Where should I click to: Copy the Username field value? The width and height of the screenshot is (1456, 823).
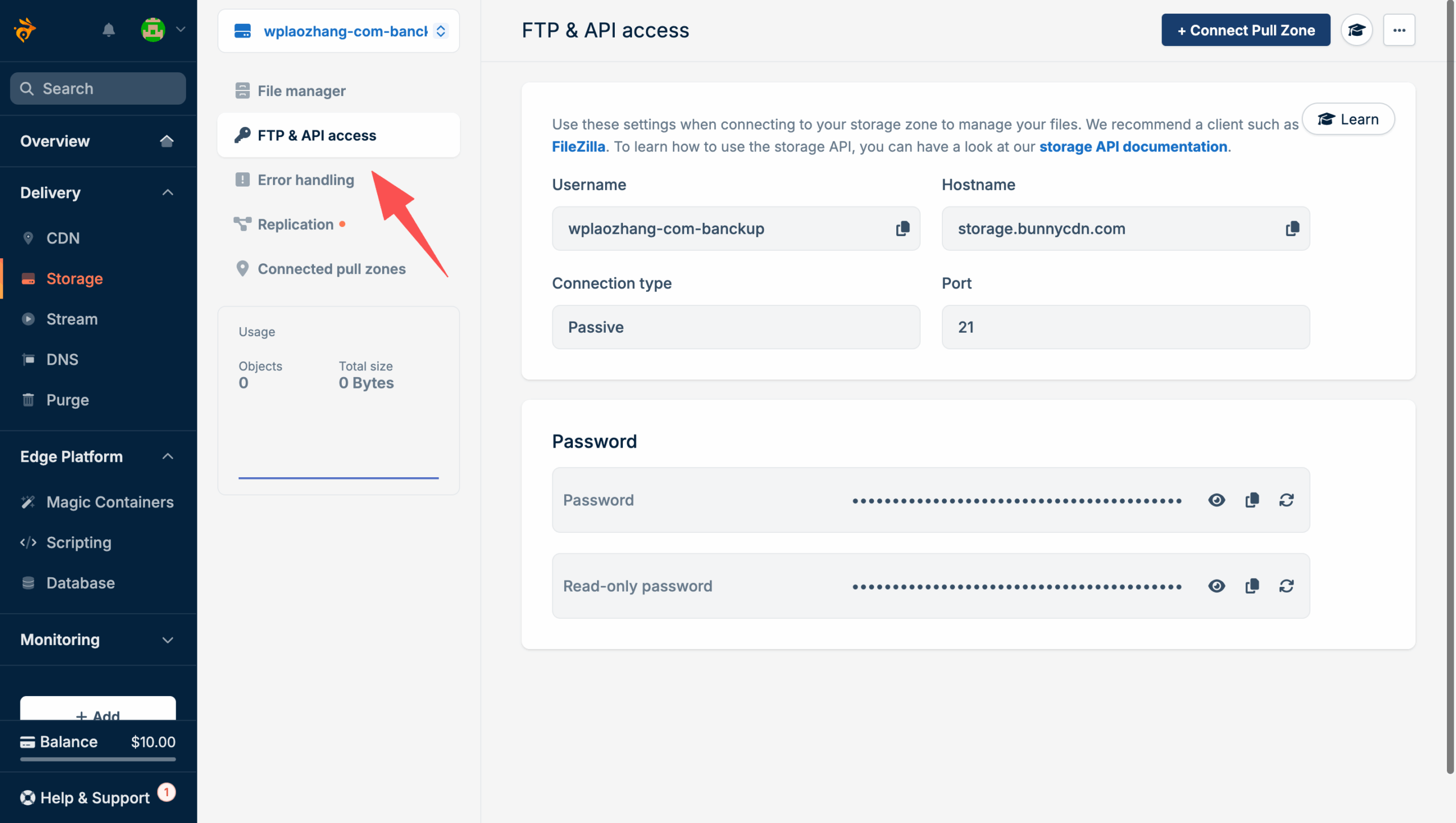tap(903, 229)
